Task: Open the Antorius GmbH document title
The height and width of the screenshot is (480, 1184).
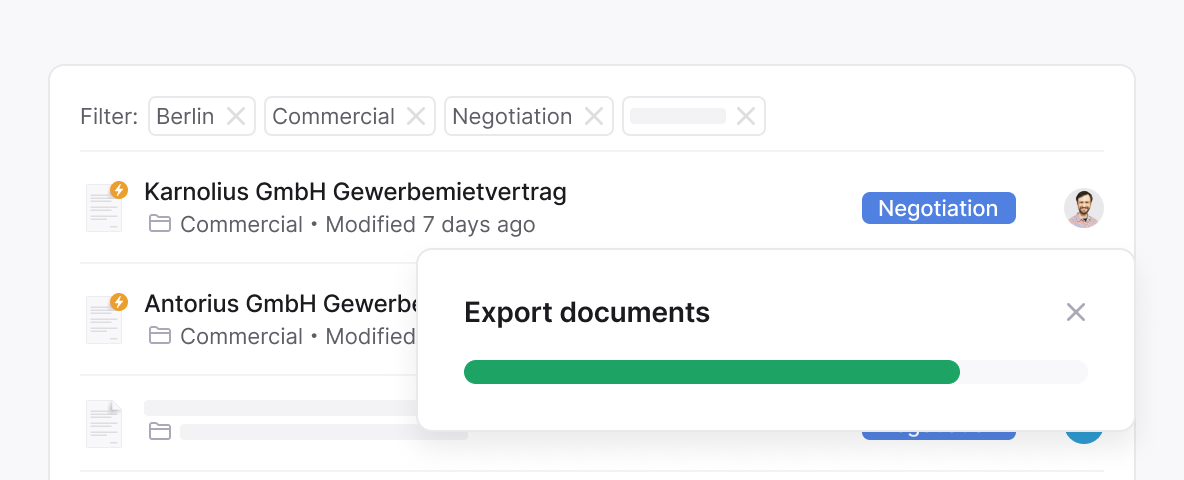Action: pos(280,304)
